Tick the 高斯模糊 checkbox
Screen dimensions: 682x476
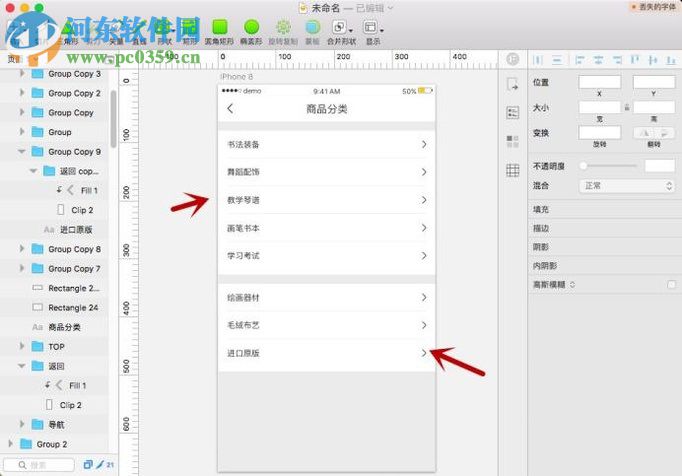[671, 284]
